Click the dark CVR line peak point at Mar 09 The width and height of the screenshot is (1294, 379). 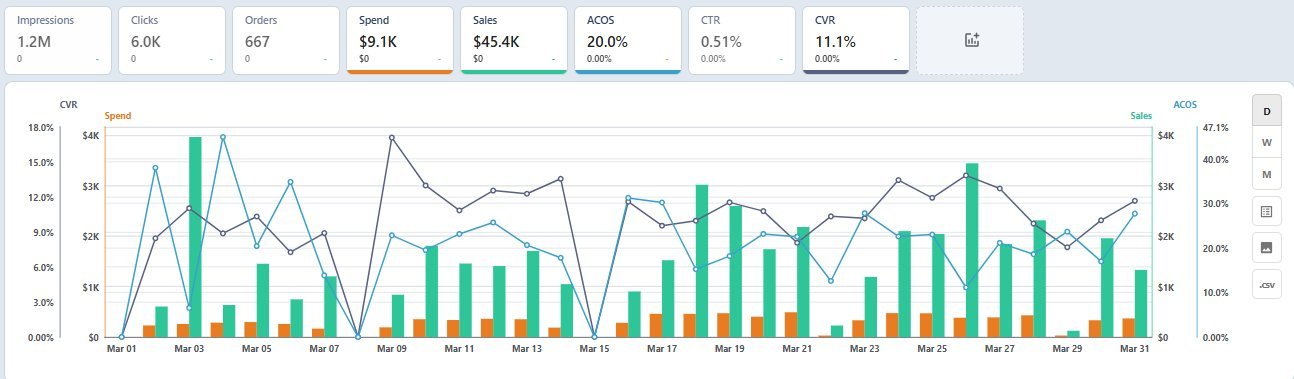point(392,138)
